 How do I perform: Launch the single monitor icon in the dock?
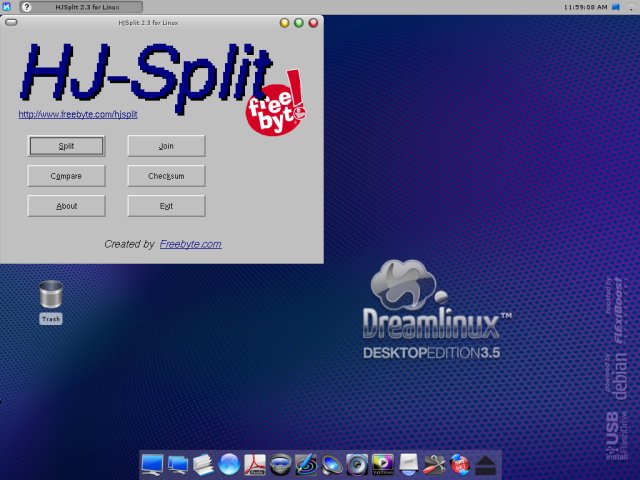coord(152,464)
